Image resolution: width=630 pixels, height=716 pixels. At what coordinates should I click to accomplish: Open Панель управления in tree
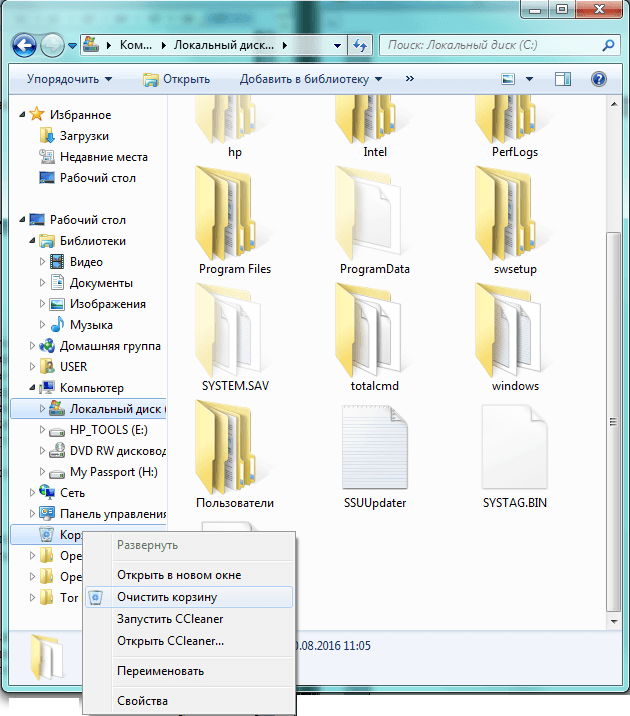click(113, 514)
